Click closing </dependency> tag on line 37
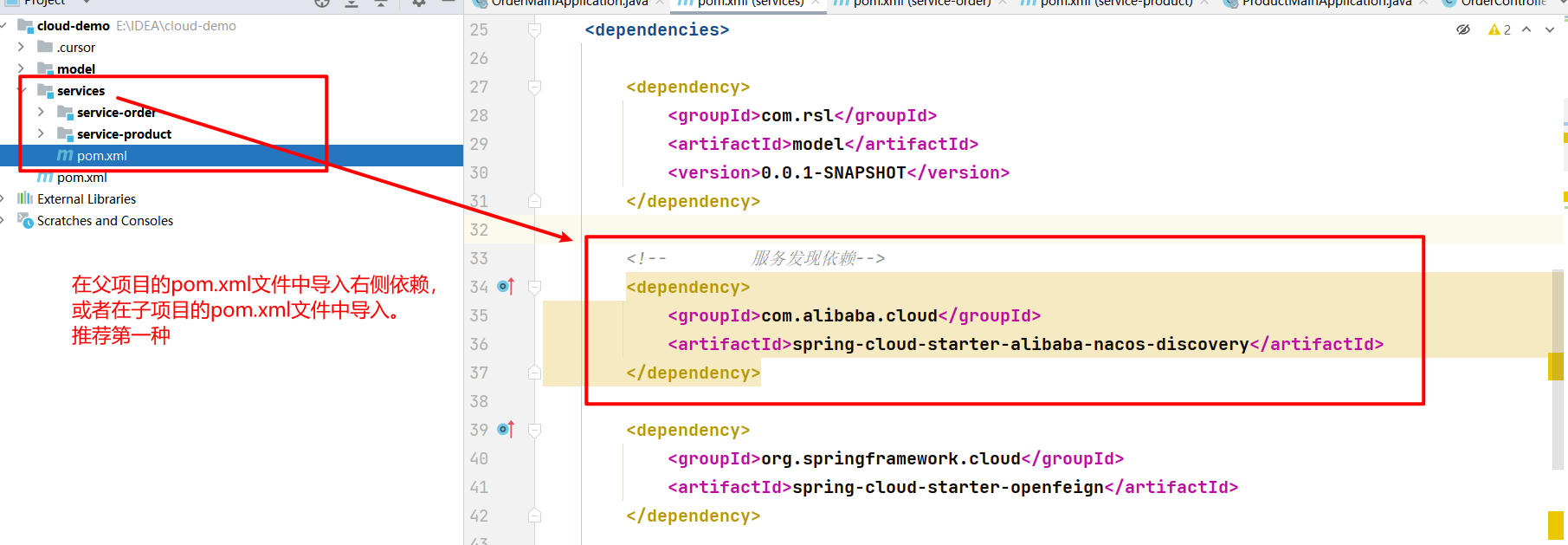 (694, 373)
